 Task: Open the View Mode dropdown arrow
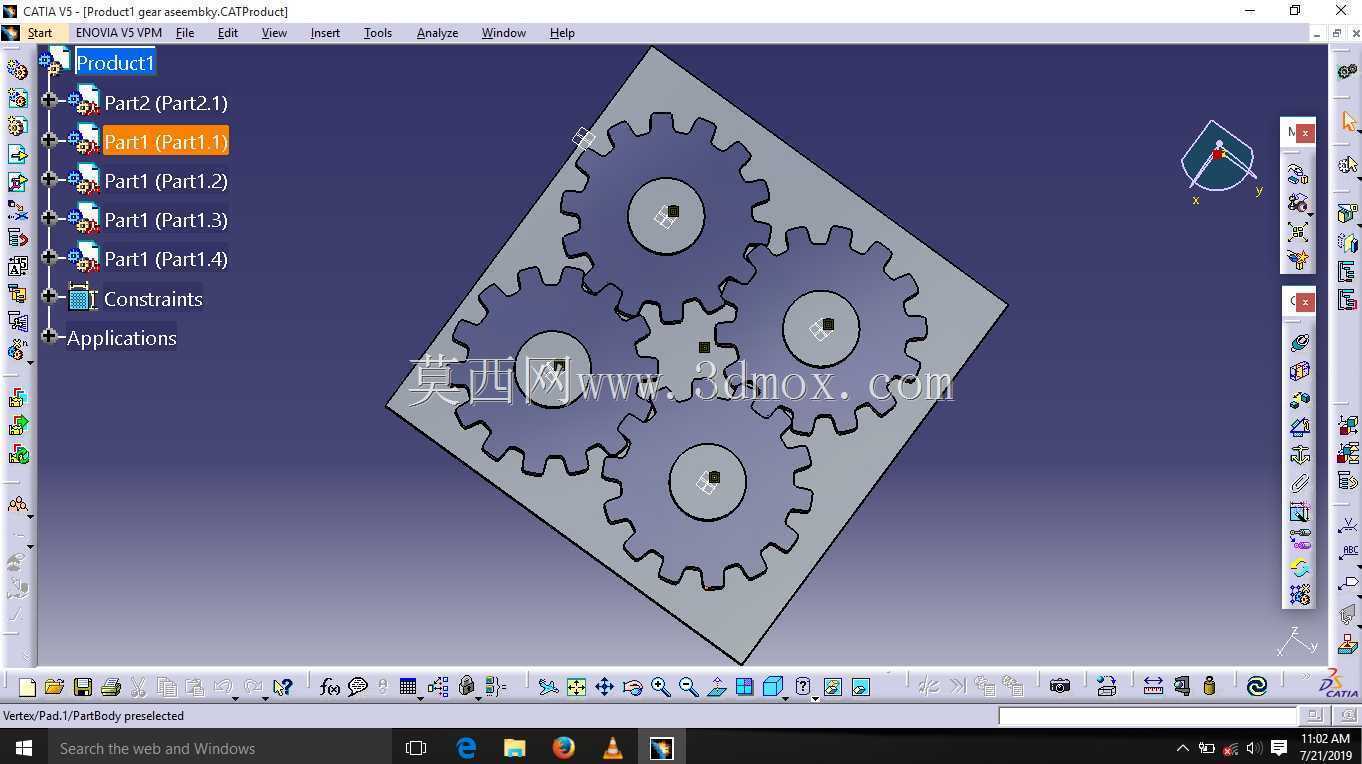point(815,698)
